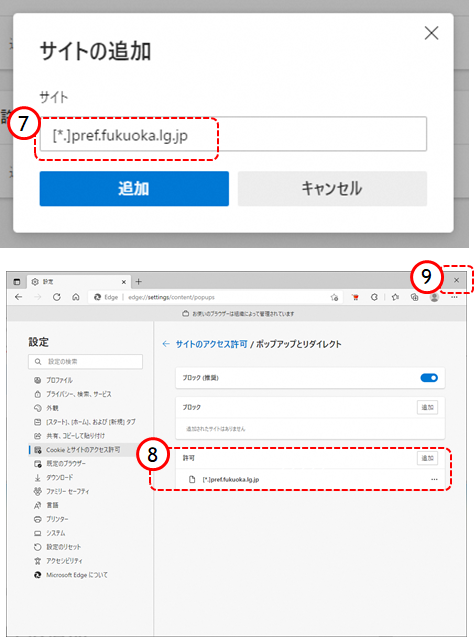Click the blue 追加 button in the dialog
The height and width of the screenshot is (637, 474).
(134, 188)
